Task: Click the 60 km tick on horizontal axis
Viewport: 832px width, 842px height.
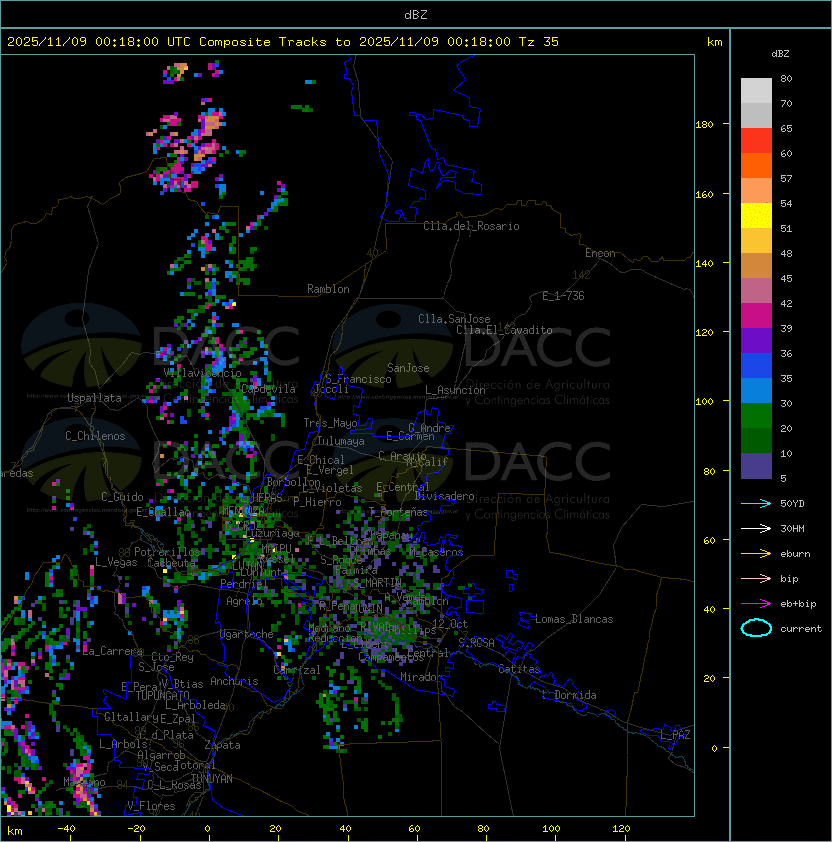Action: [x=414, y=829]
